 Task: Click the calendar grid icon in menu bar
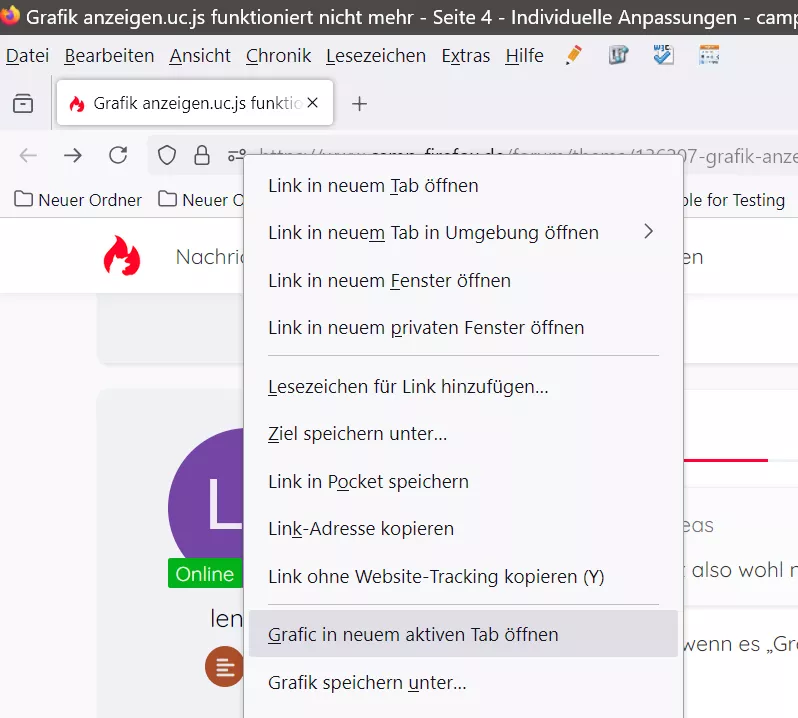point(709,55)
